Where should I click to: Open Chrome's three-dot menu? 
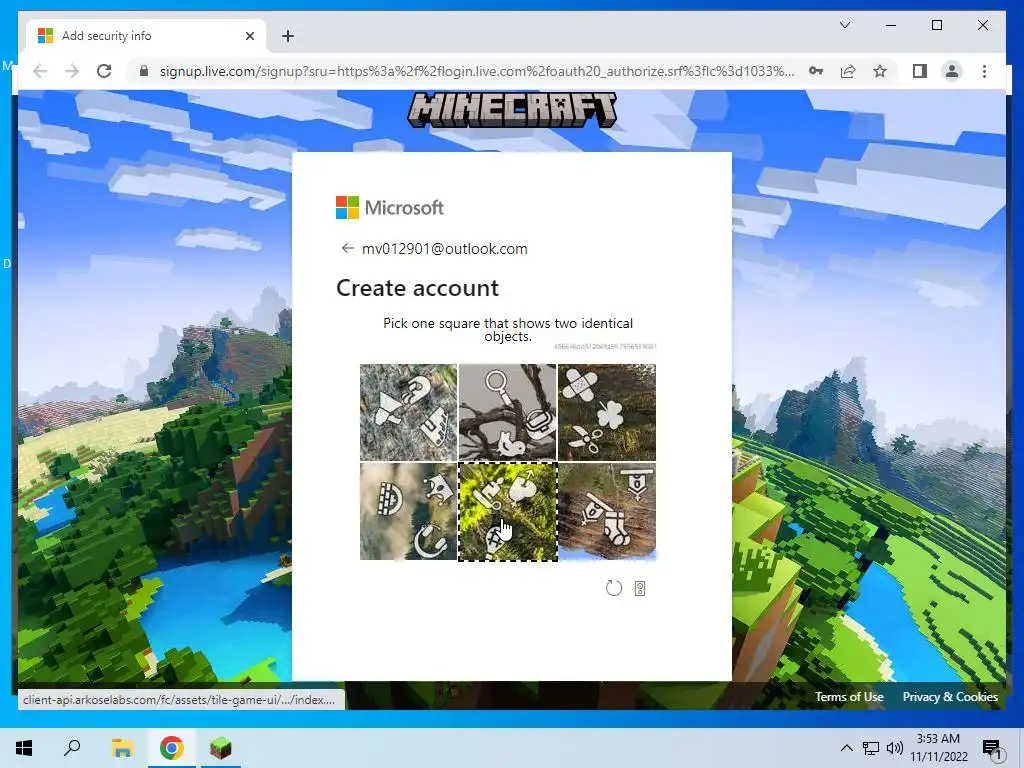(984, 71)
